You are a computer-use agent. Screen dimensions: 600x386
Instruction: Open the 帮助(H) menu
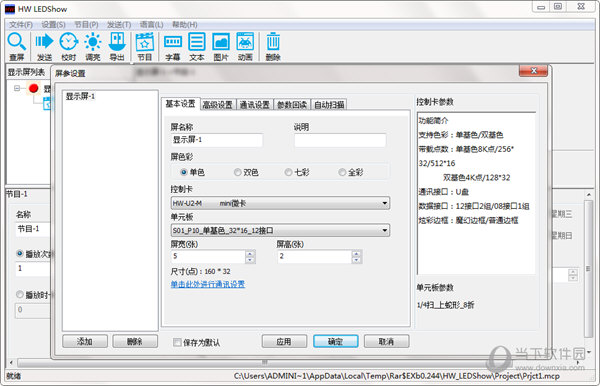point(184,25)
